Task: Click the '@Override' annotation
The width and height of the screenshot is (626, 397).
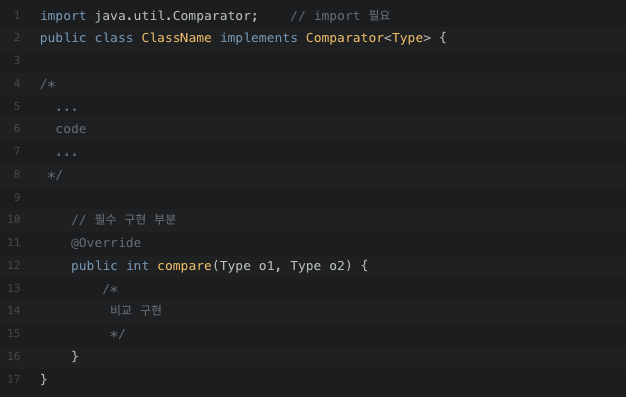Action: pyautogui.click(x=106, y=243)
